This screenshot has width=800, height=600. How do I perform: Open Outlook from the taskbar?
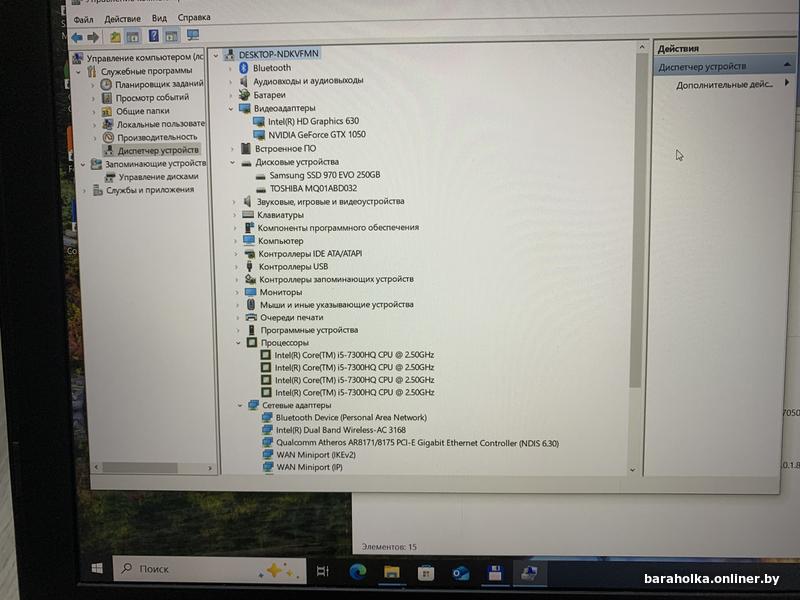point(461,574)
